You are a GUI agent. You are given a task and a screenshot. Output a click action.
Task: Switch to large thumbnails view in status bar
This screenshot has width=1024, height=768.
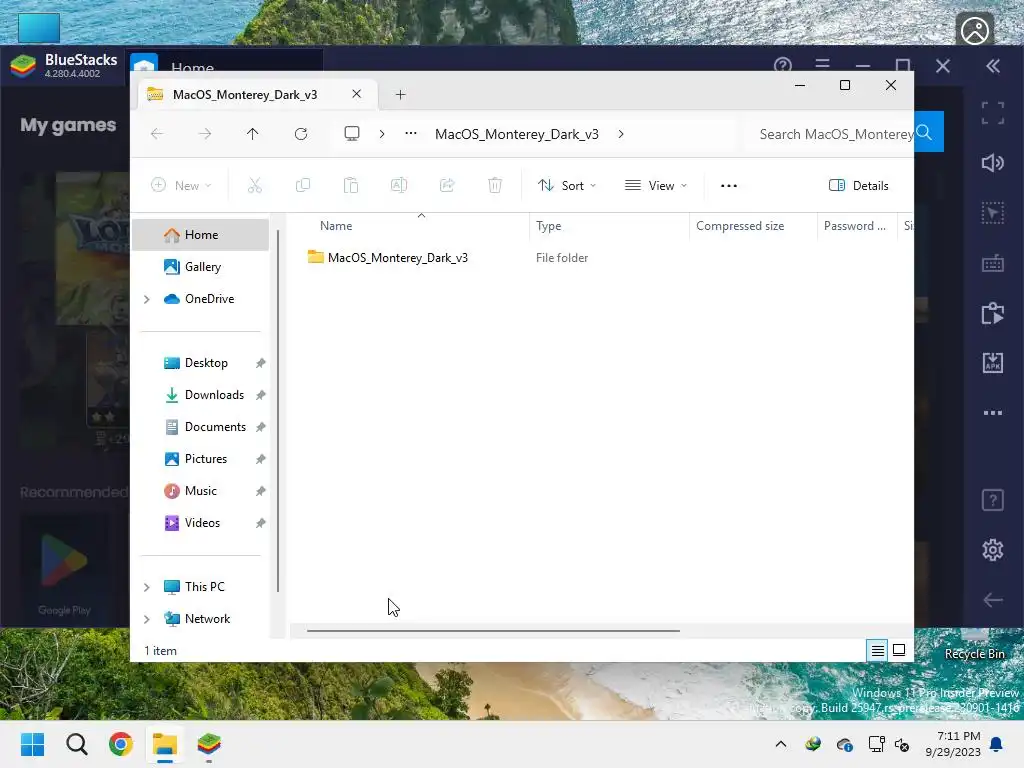899,650
